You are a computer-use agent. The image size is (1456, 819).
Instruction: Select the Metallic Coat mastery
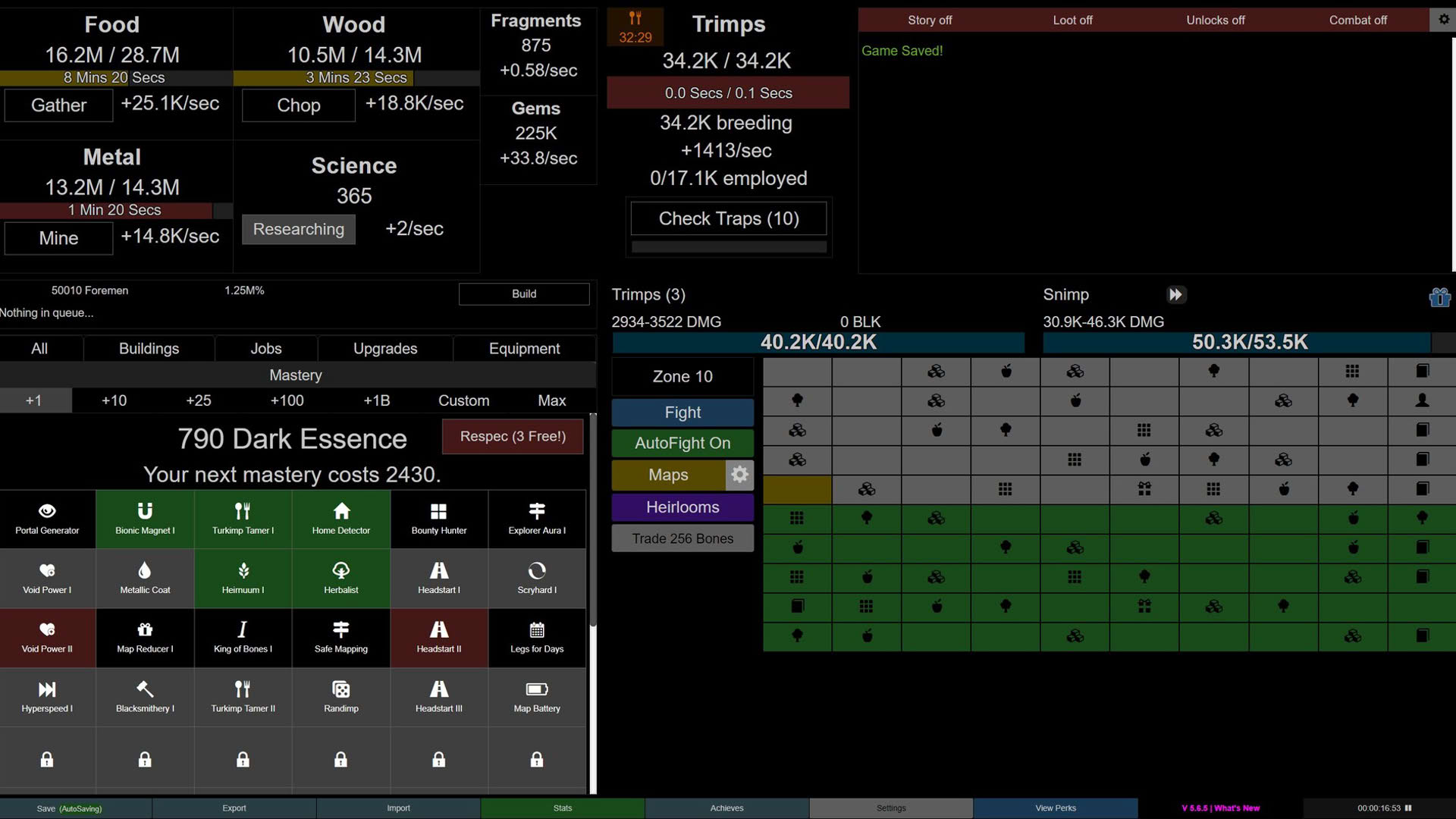[145, 578]
